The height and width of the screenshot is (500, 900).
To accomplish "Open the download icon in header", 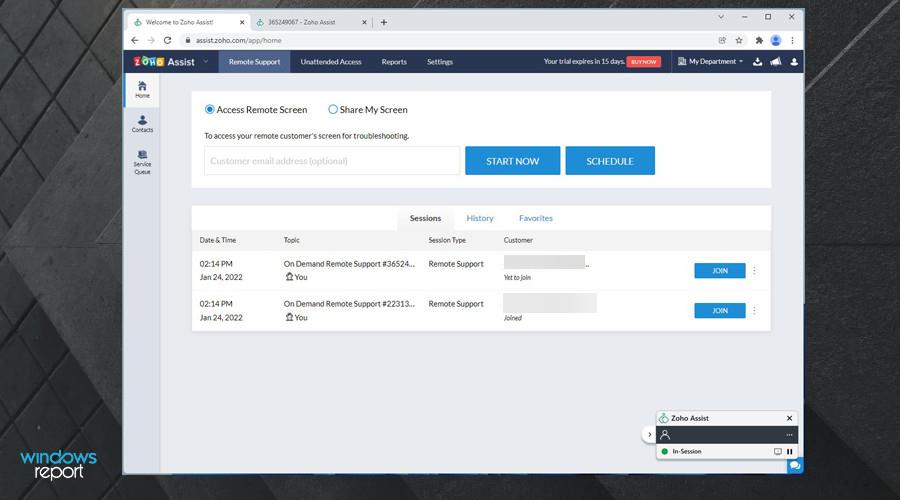I will tap(758, 61).
